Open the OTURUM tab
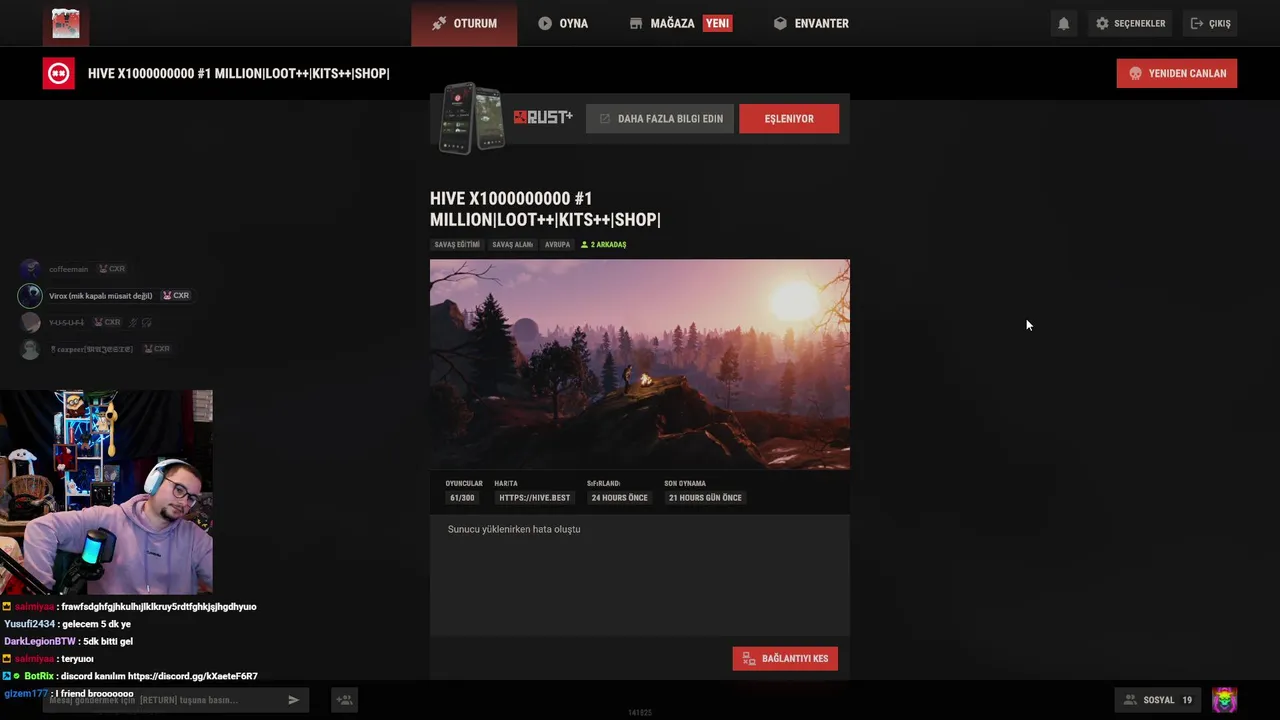This screenshot has width=1280, height=720. pos(464,23)
